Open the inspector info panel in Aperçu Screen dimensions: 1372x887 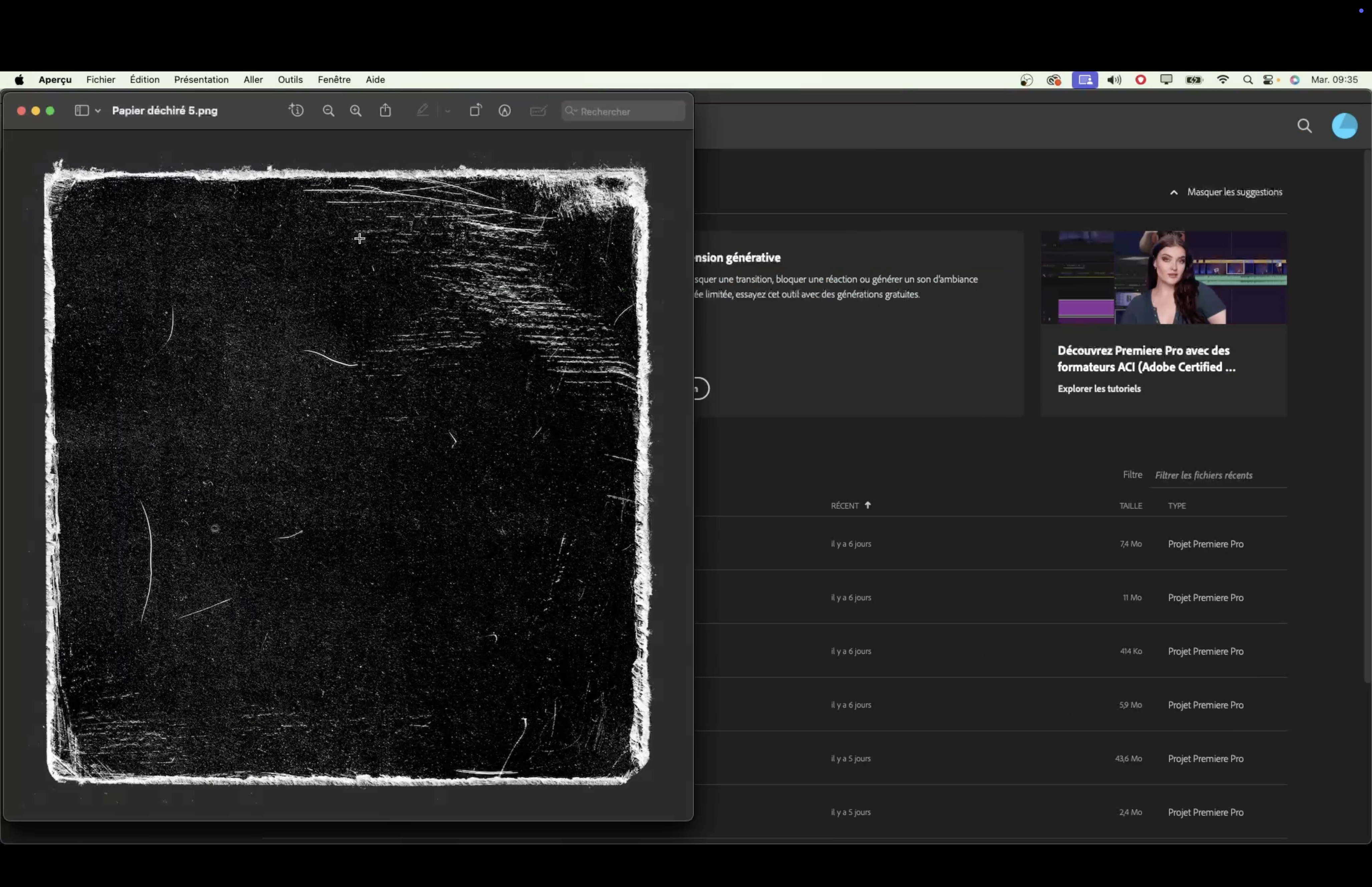coord(296,110)
